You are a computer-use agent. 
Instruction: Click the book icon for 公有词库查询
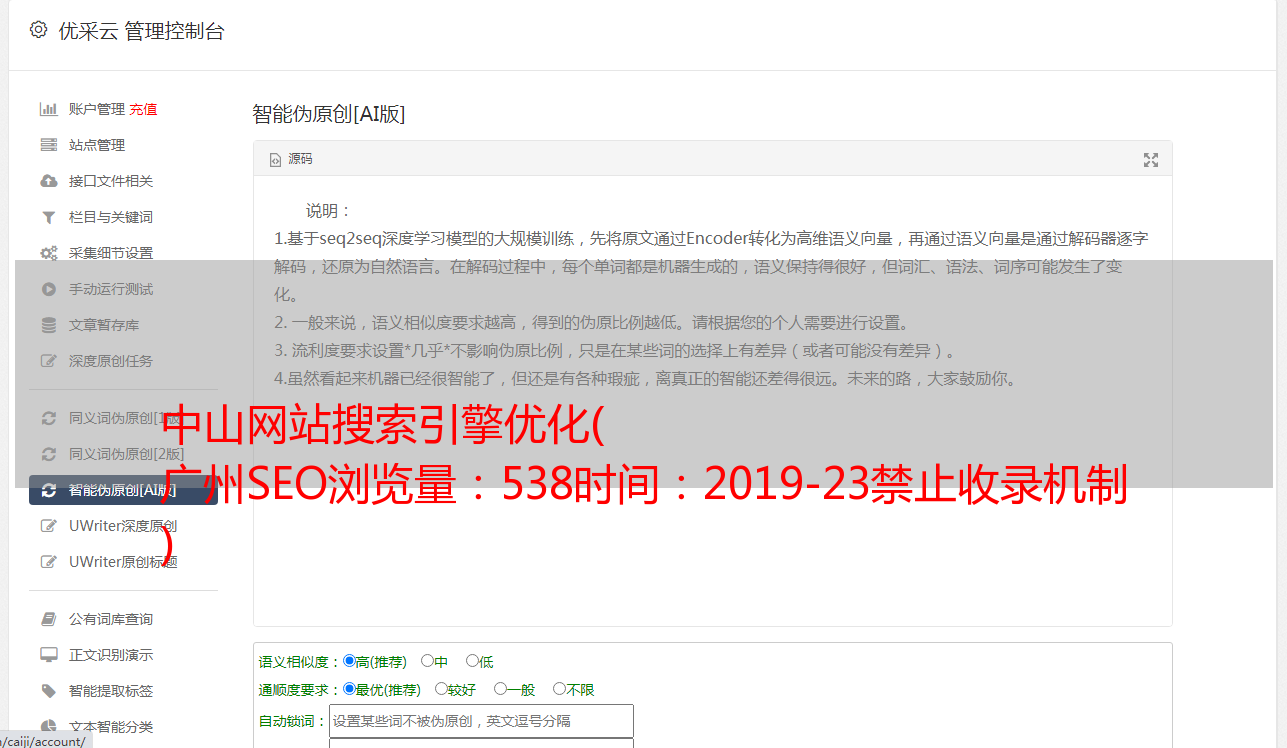click(x=48, y=619)
